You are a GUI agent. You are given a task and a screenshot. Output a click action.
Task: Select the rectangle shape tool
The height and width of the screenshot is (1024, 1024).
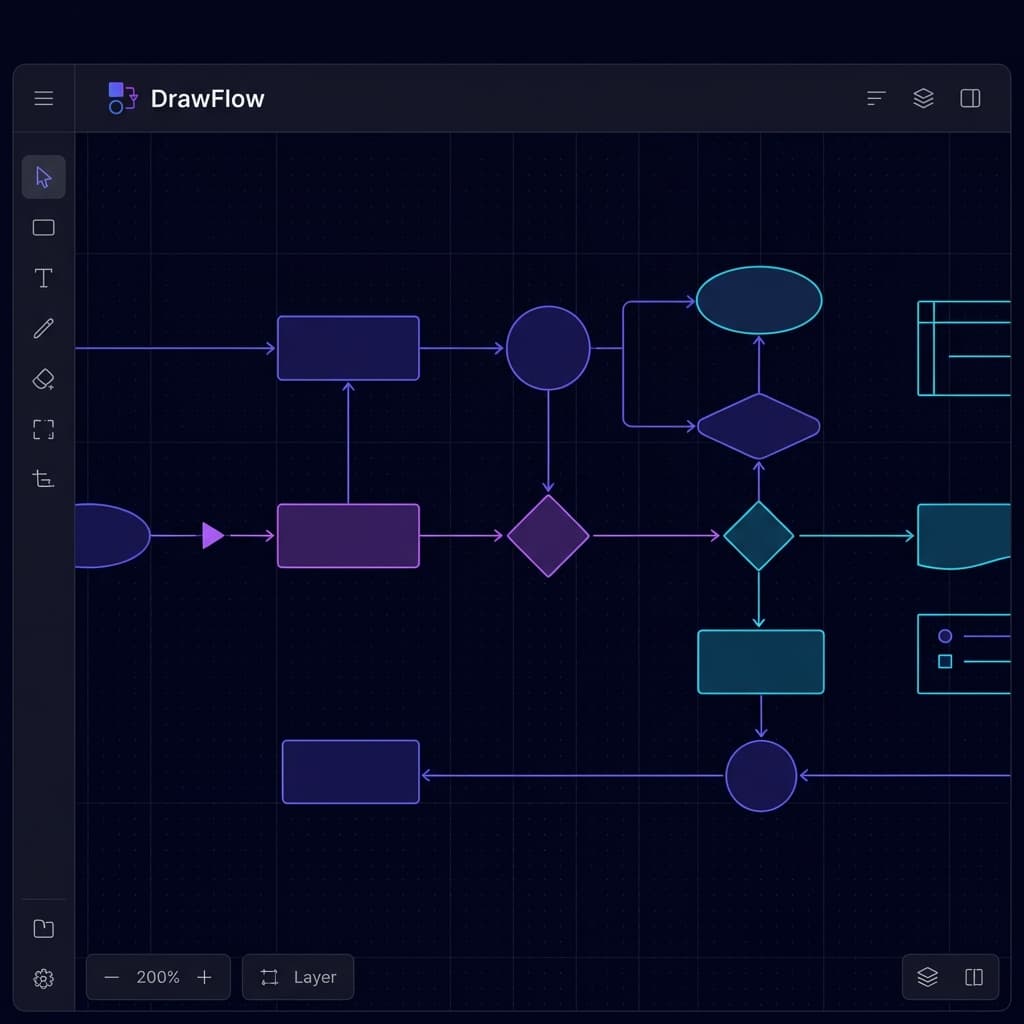click(43, 227)
